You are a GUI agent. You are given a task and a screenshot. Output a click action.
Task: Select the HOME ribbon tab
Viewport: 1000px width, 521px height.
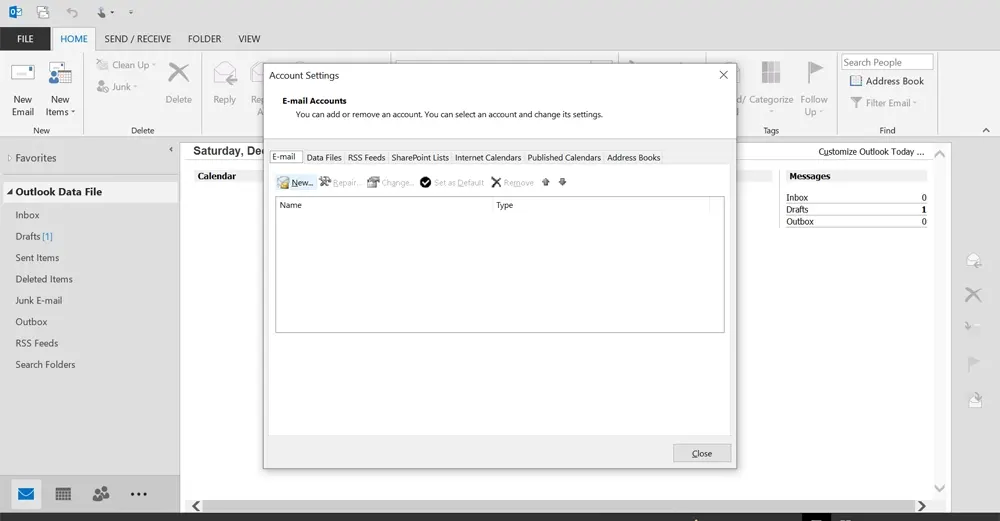(74, 39)
